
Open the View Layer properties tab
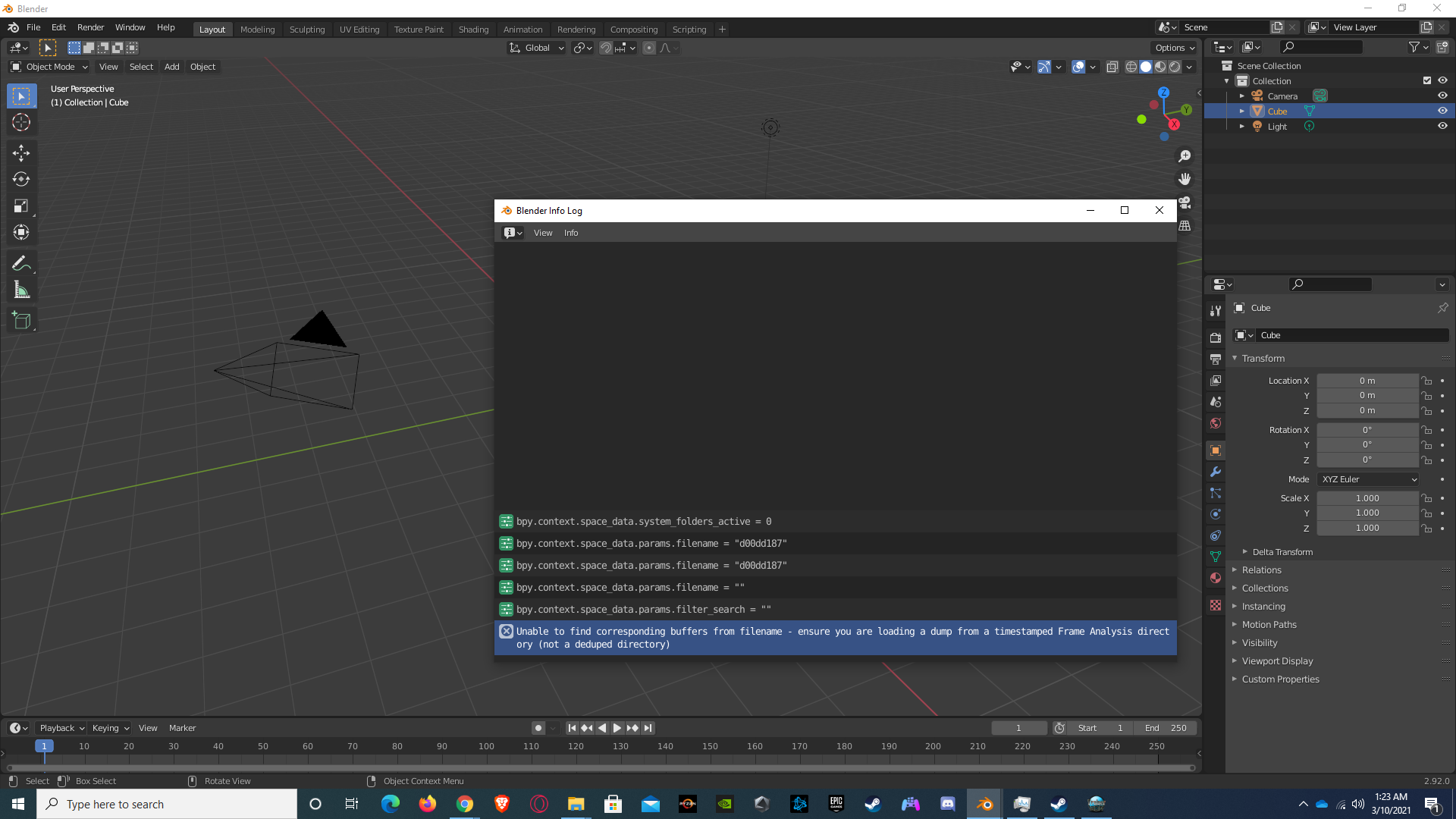coord(1216,381)
